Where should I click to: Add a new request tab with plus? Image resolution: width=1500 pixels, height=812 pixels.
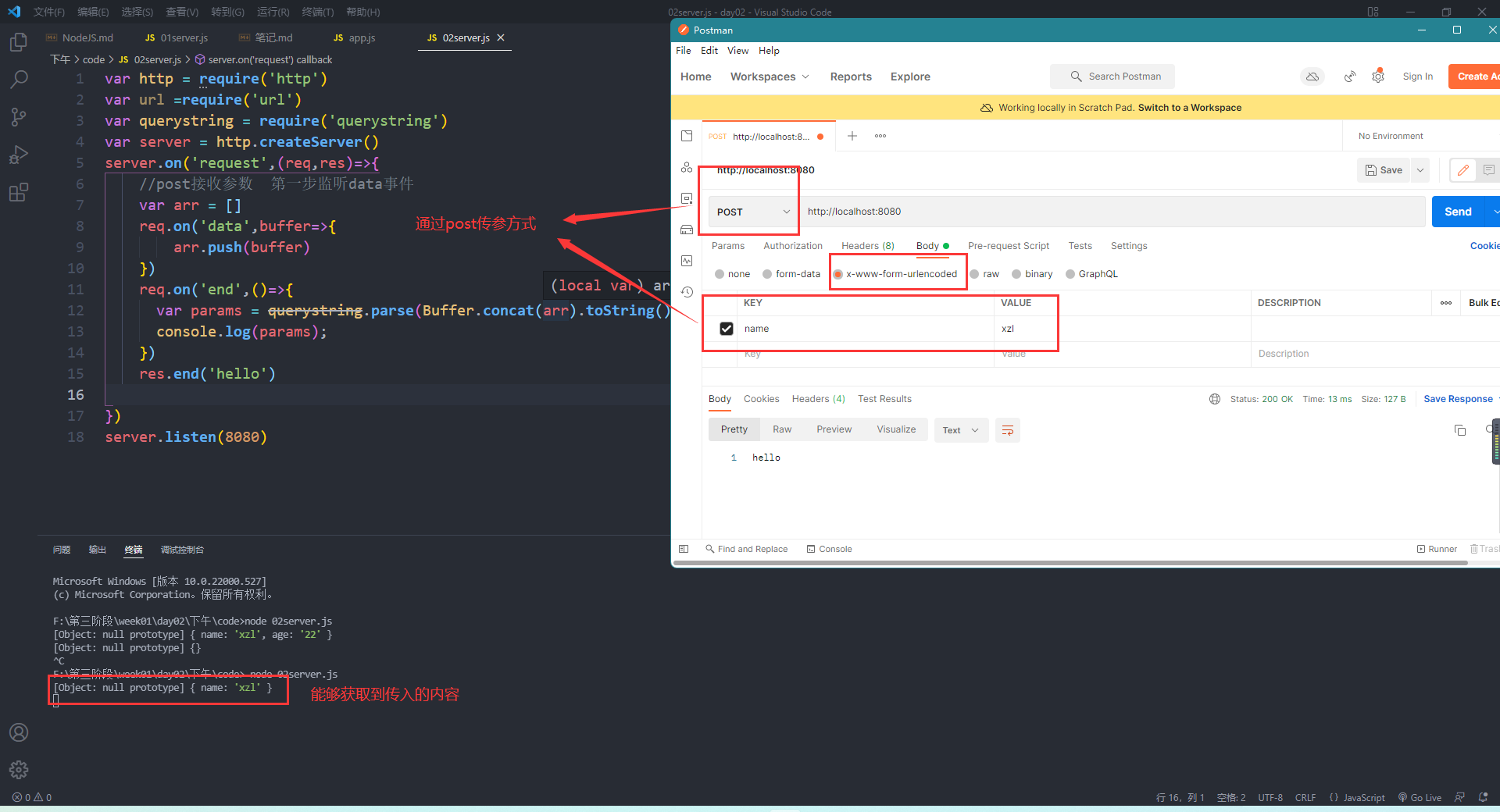tap(852, 136)
